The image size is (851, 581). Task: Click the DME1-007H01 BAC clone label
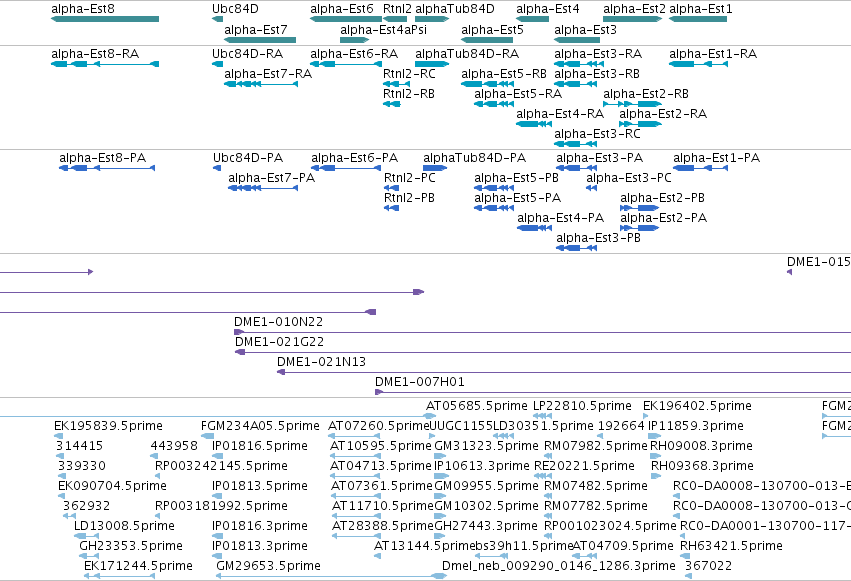click(x=420, y=382)
